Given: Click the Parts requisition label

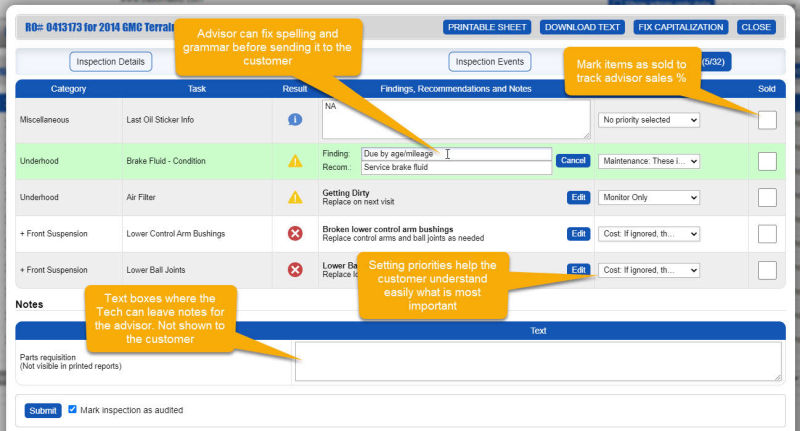Looking at the screenshot, I should (x=47, y=357).
